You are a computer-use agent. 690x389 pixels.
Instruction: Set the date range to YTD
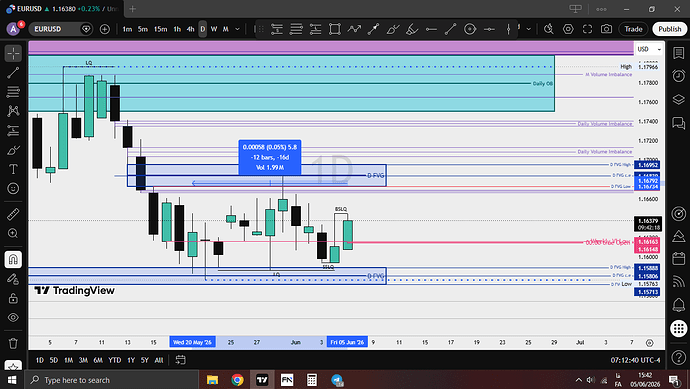114,360
